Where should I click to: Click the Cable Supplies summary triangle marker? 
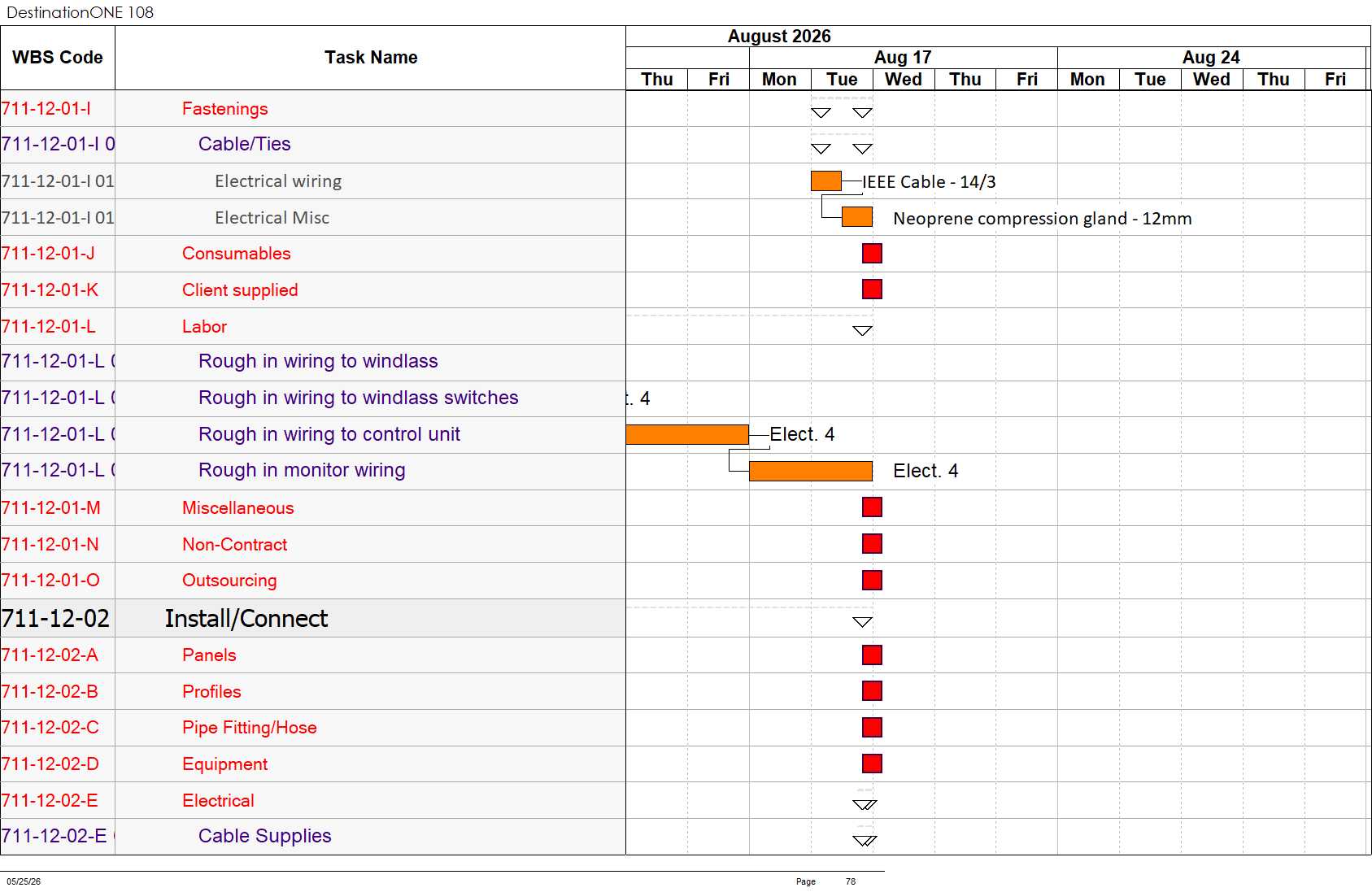pyautogui.click(x=865, y=841)
